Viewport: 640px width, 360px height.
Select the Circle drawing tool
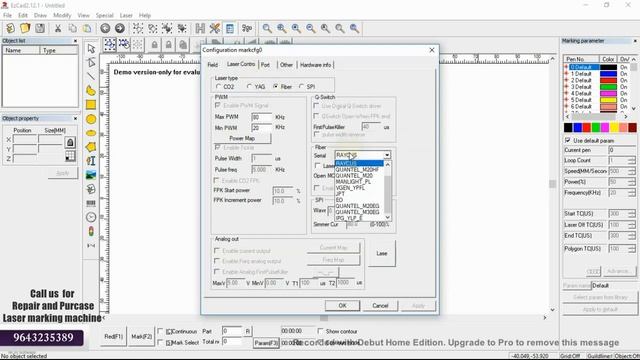91,119
